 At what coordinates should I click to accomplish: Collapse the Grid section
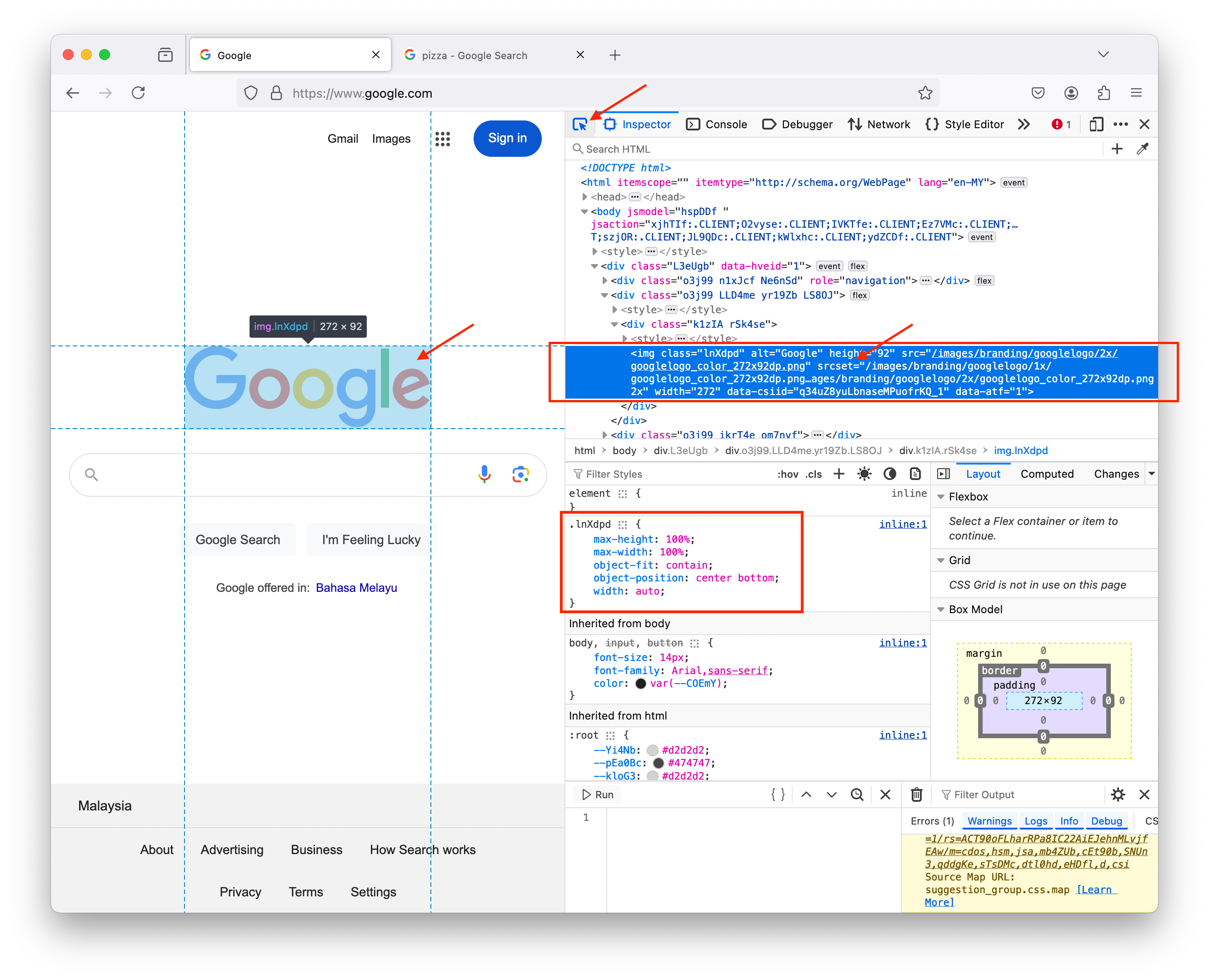pos(940,560)
